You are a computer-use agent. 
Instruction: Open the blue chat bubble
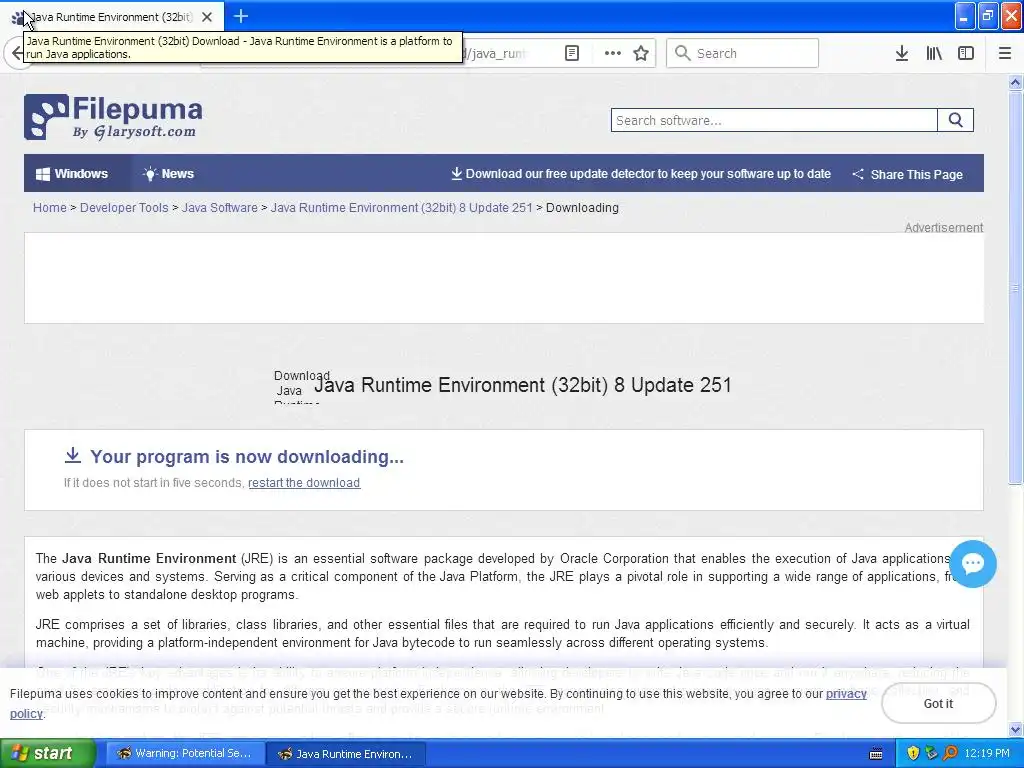click(x=972, y=564)
